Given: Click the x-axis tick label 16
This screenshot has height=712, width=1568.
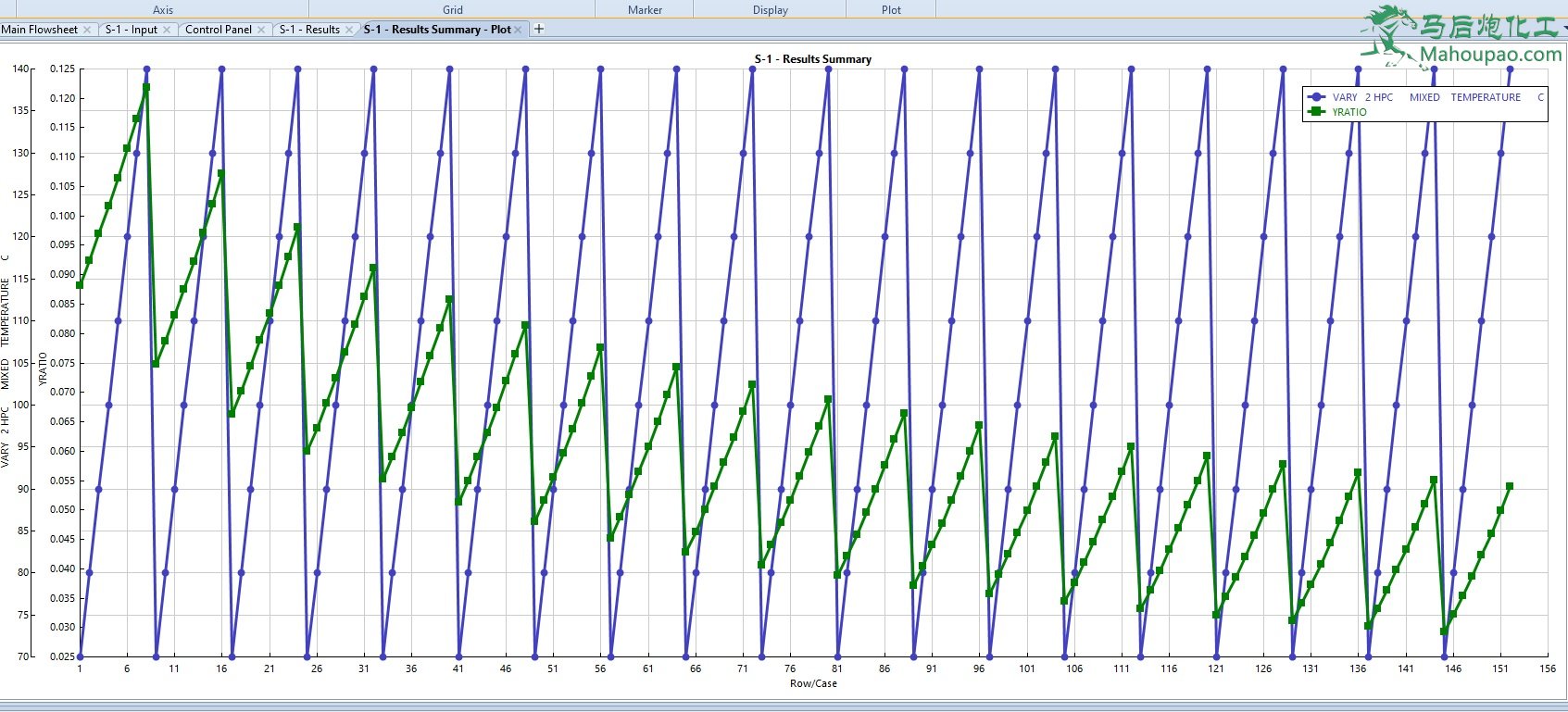Looking at the screenshot, I should [x=221, y=668].
